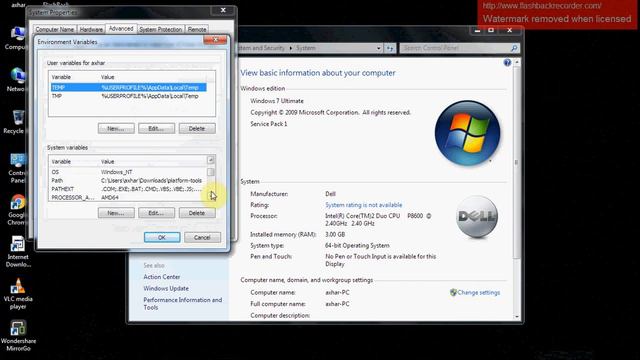Open System rating is not available link
The width and height of the screenshot is (640, 360).
[x=363, y=205]
